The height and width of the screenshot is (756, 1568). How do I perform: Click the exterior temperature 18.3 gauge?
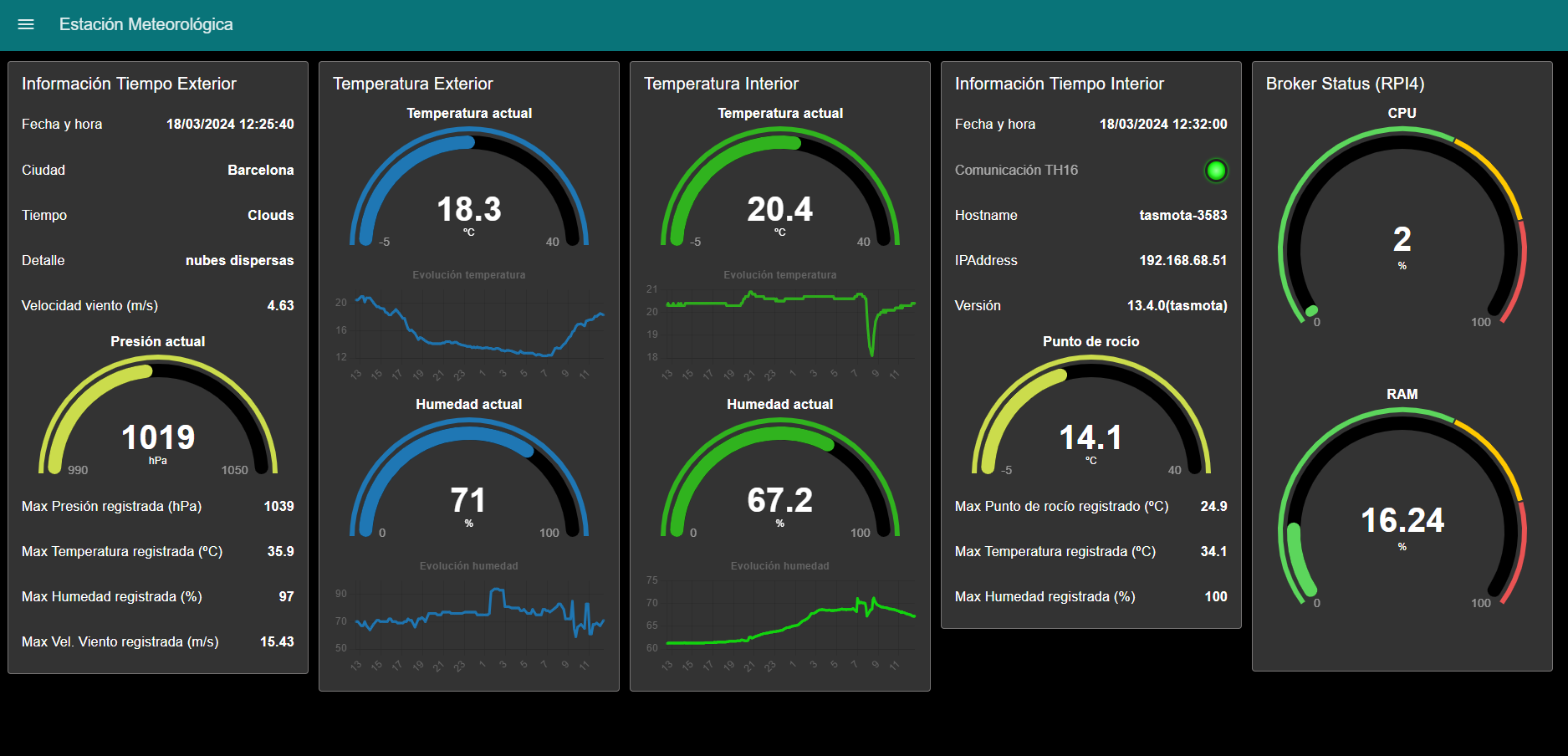[x=469, y=187]
